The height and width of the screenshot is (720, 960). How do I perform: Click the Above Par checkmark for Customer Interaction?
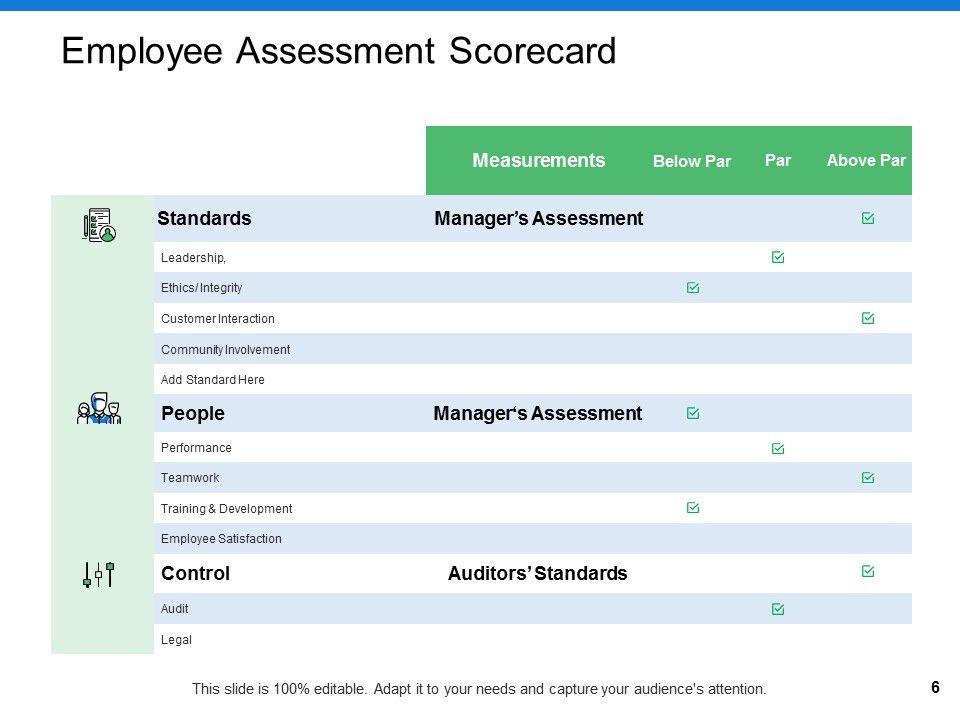868,318
